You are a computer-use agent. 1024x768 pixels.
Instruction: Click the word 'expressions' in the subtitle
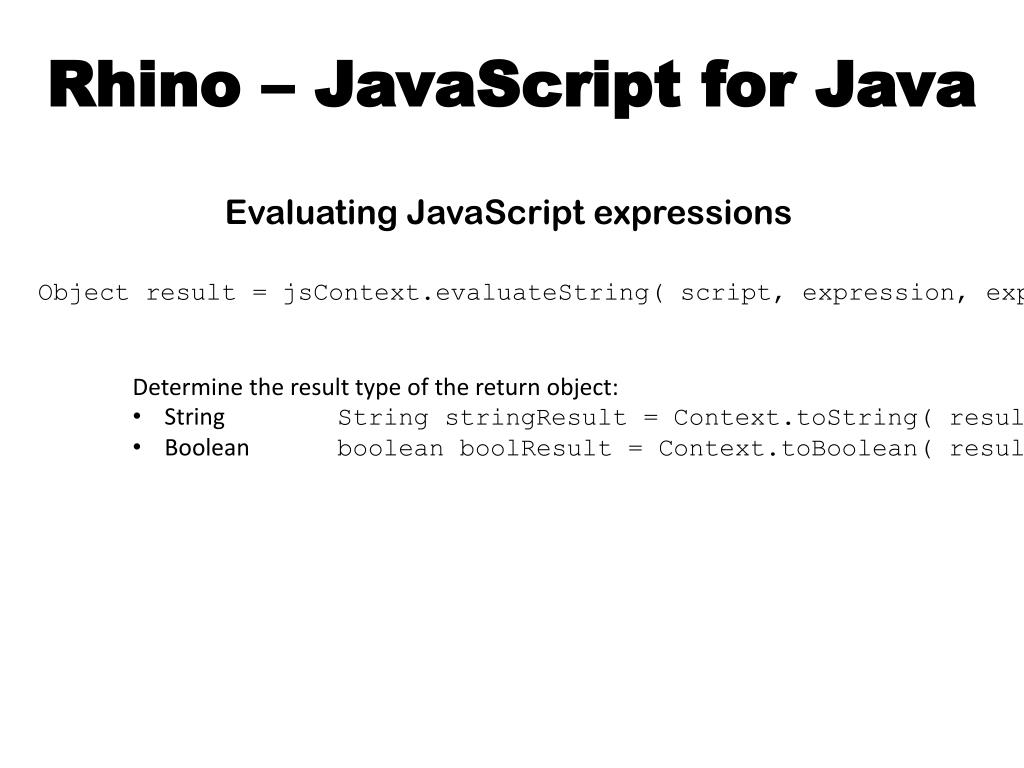point(692,214)
